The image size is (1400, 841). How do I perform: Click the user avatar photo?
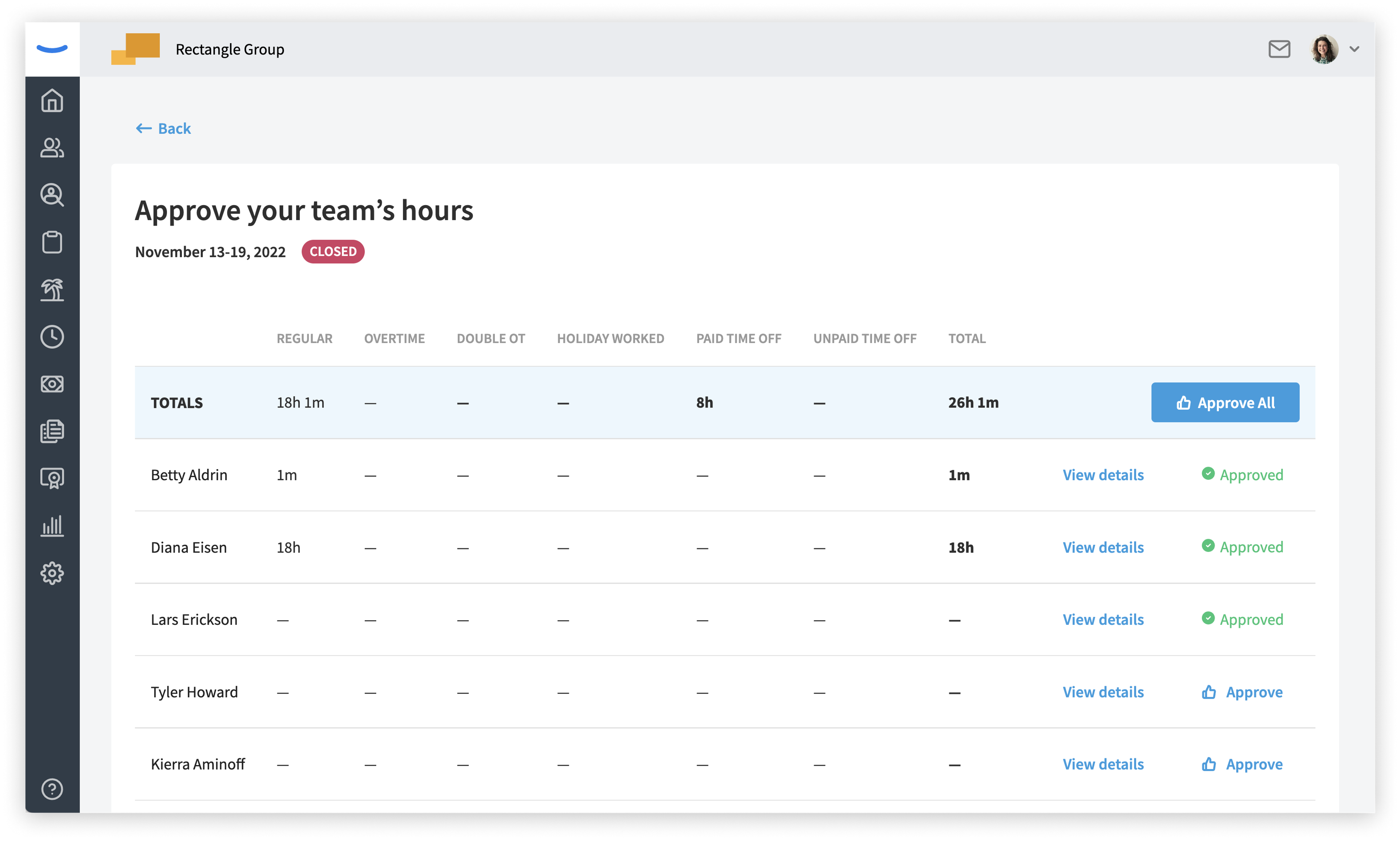pos(1324,49)
